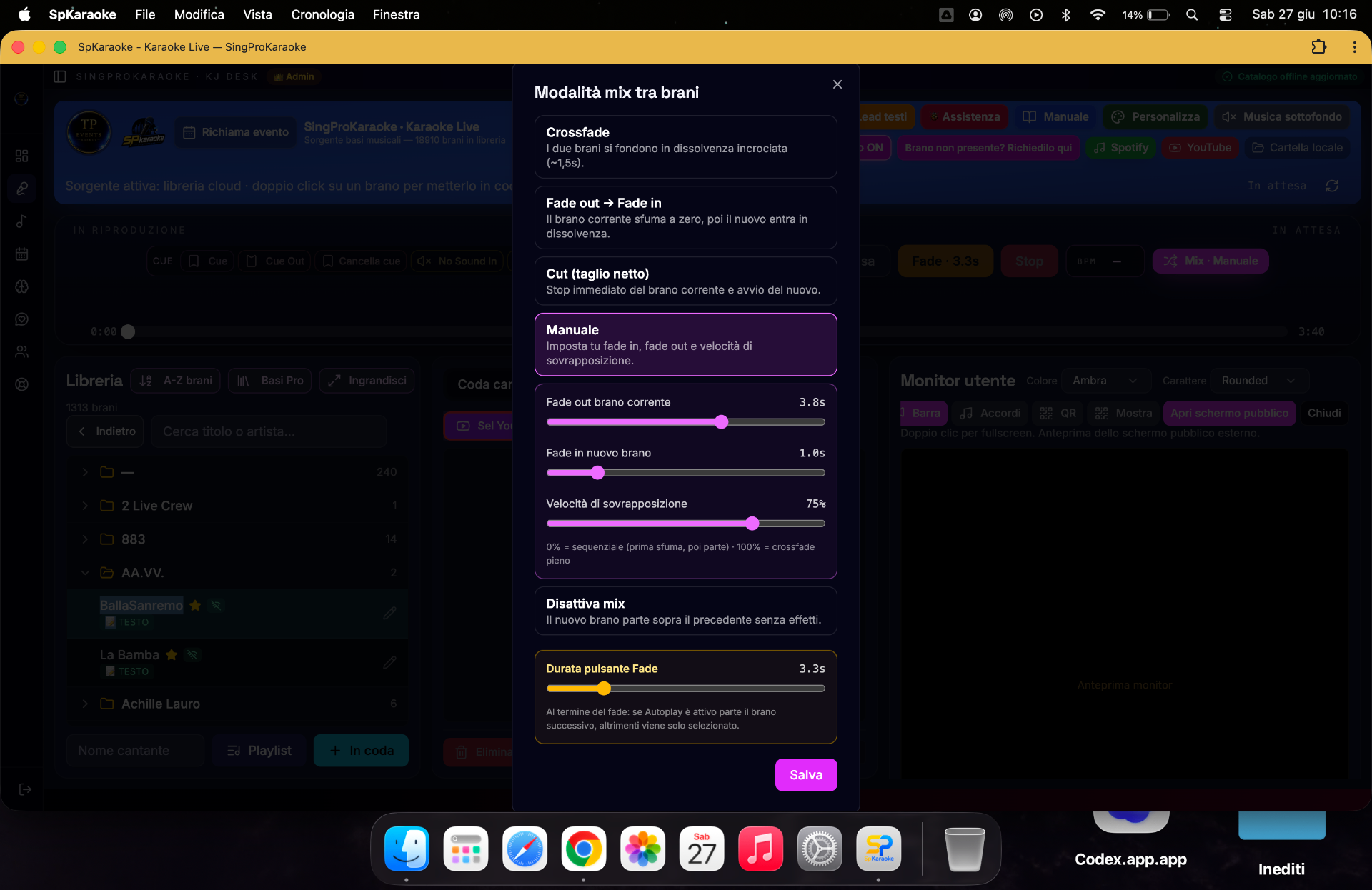Adjust the Fade out brano corrente slider
The height and width of the screenshot is (890, 1372).
pos(686,422)
